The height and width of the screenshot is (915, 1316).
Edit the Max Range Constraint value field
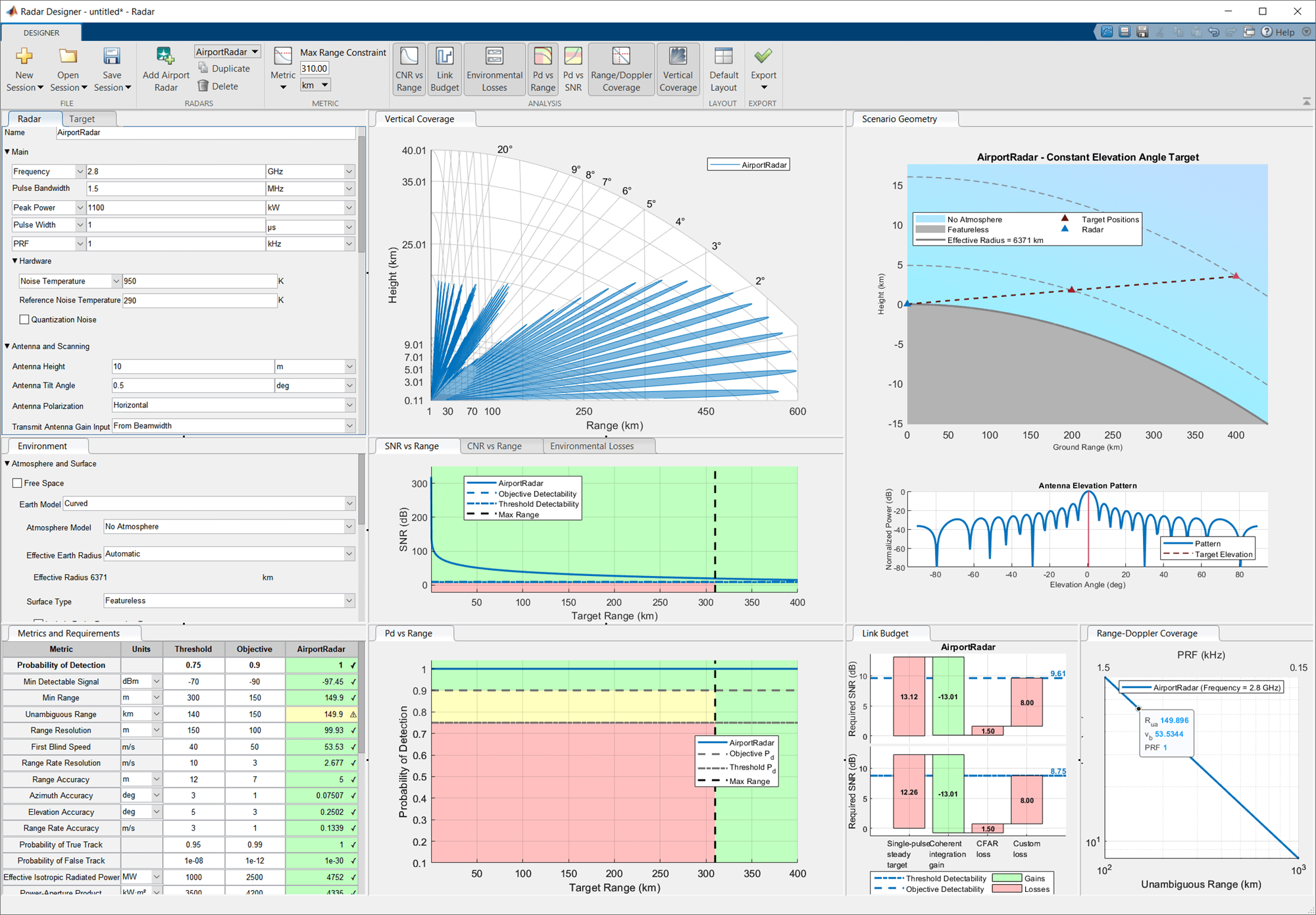click(315, 68)
